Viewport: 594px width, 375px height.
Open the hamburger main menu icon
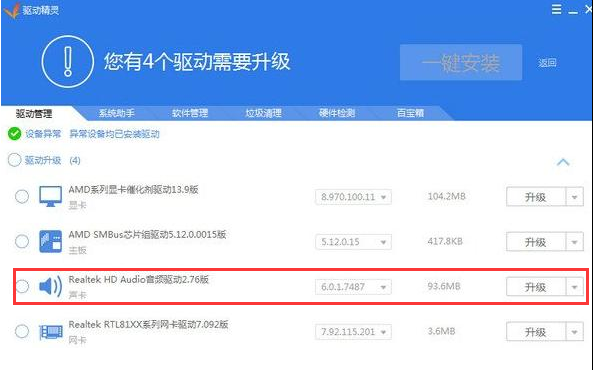[556, 9]
